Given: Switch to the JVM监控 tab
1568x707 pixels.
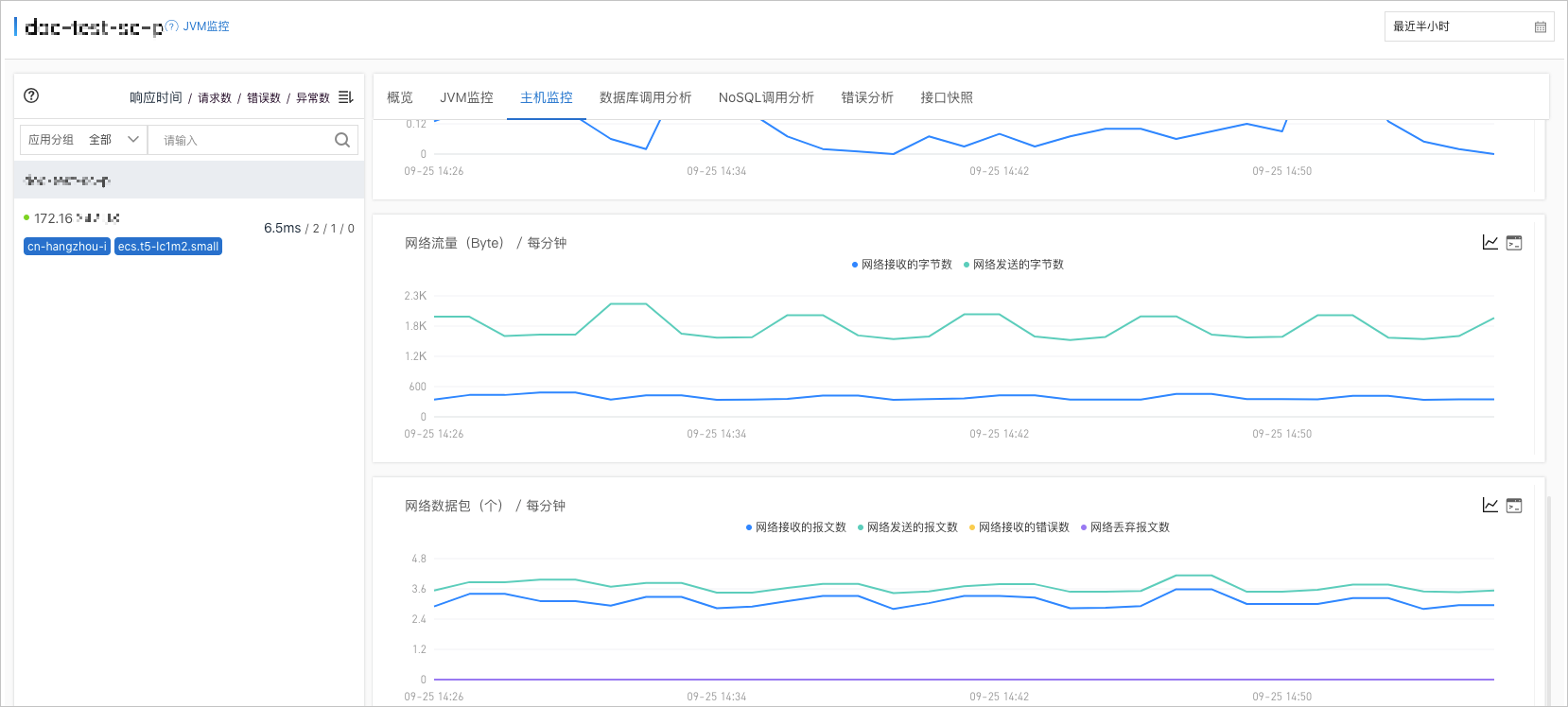Looking at the screenshot, I should coord(466,97).
